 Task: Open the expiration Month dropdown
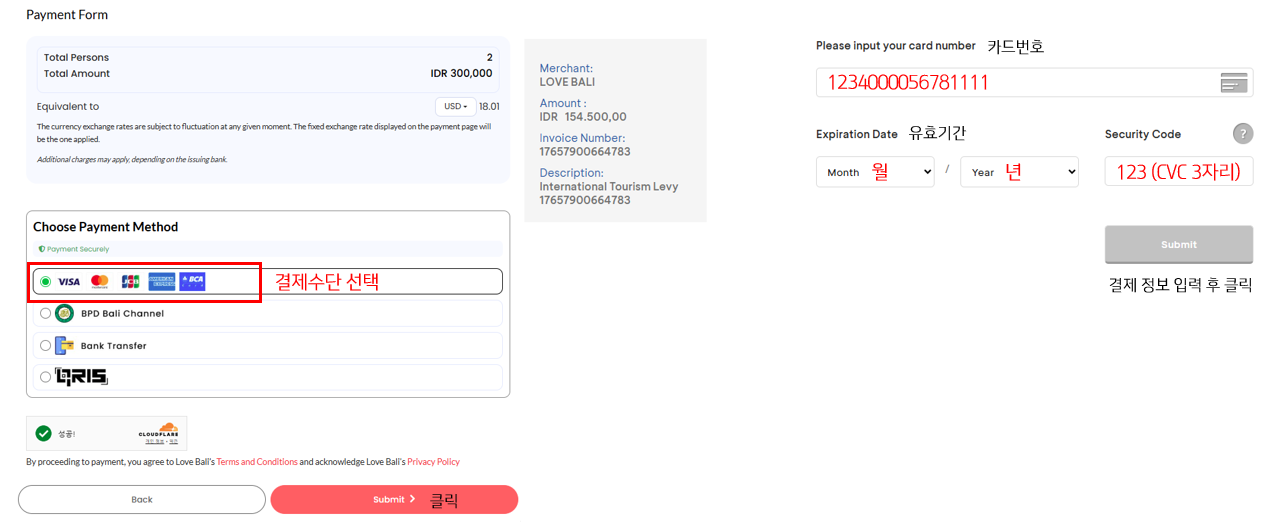point(875,172)
